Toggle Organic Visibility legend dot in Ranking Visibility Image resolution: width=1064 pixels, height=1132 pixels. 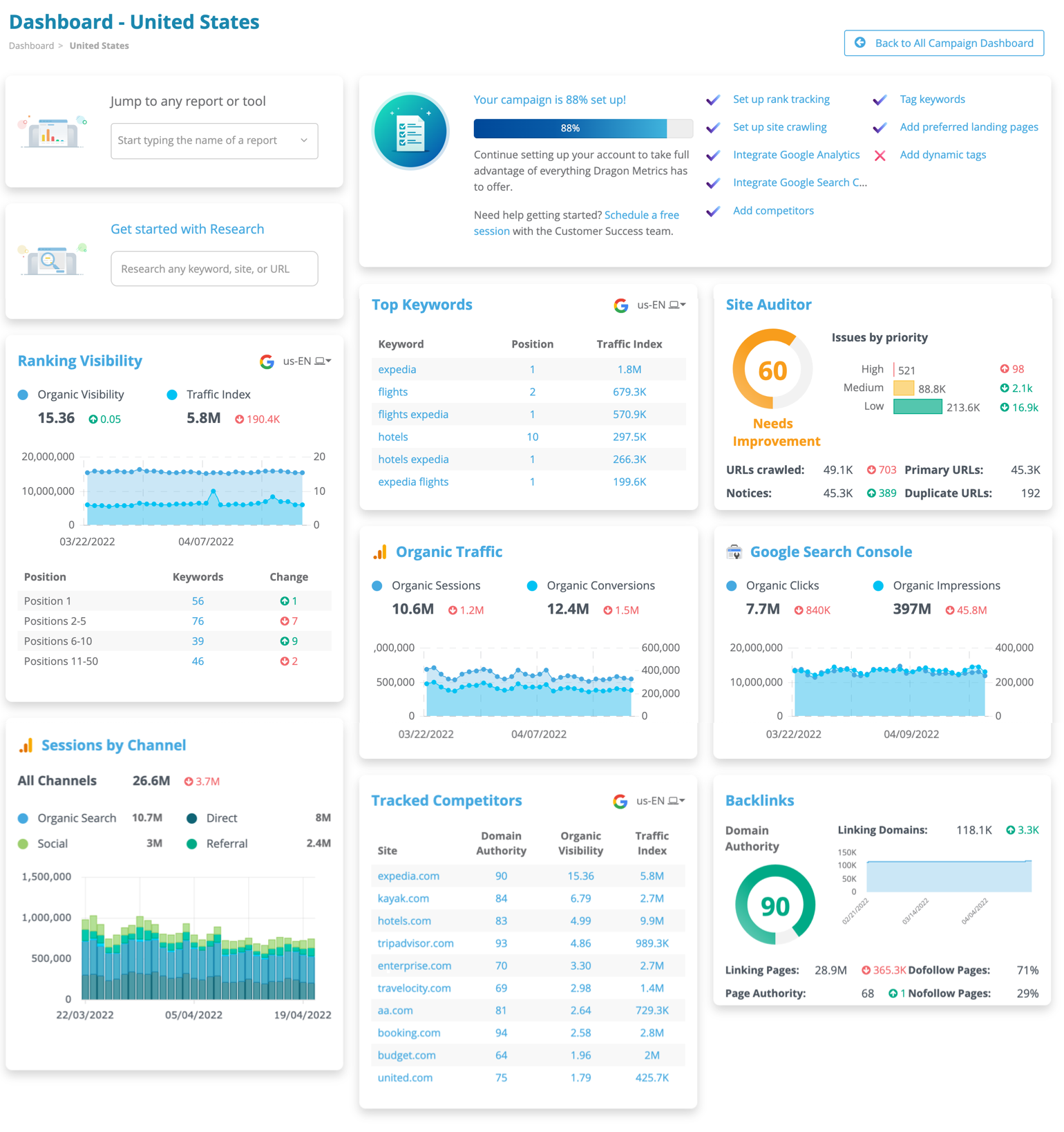click(23, 395)
